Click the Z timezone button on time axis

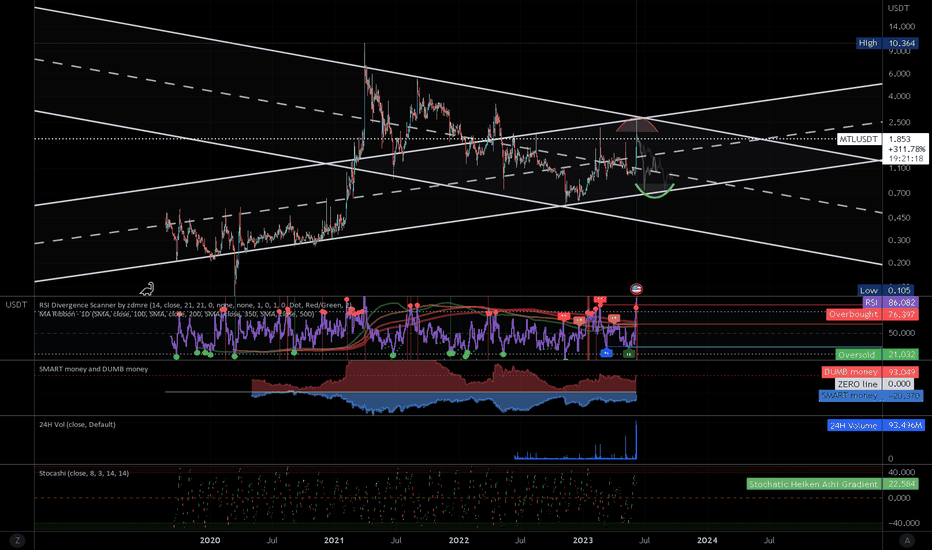17,540
